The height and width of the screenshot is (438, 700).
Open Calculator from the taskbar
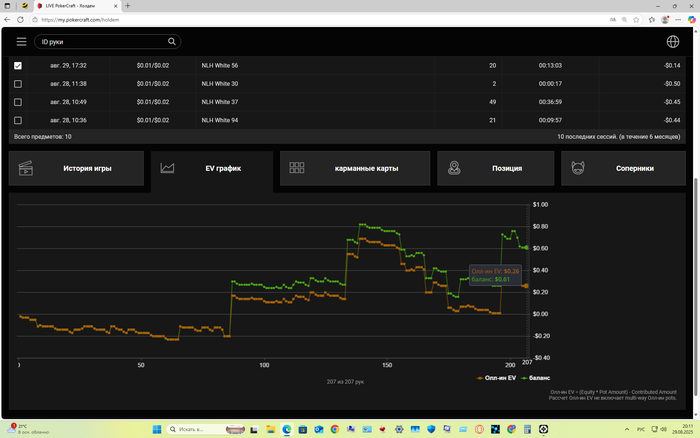pyautogui.click(x=527, y=430)
